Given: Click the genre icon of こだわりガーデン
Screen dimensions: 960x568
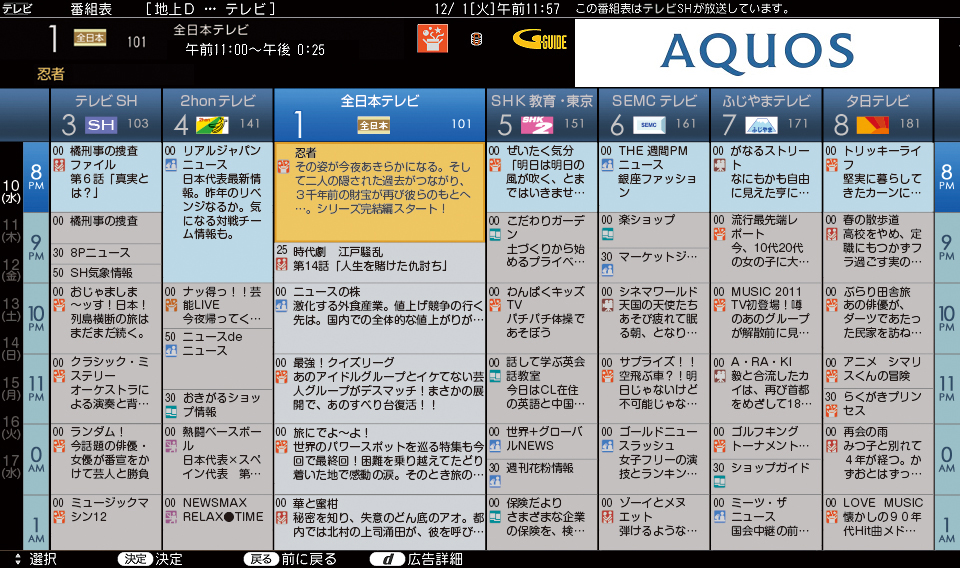Looking at the screenshot, I should click(x=495, y=234).
